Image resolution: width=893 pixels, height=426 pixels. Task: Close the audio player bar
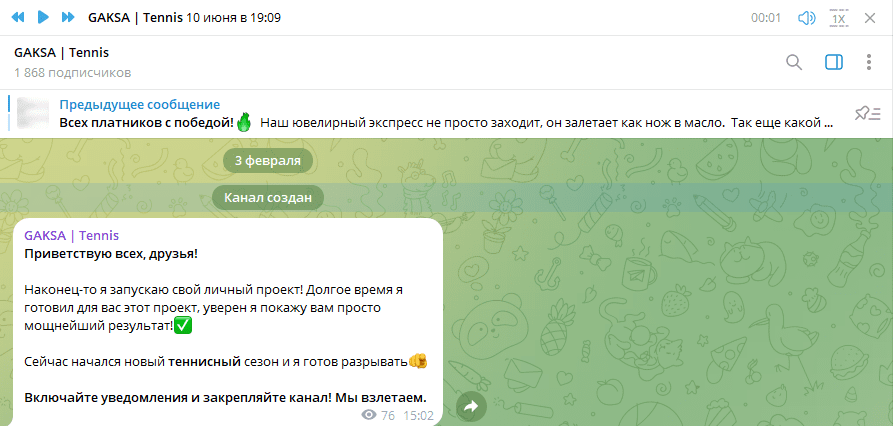[x=870, y=18]
